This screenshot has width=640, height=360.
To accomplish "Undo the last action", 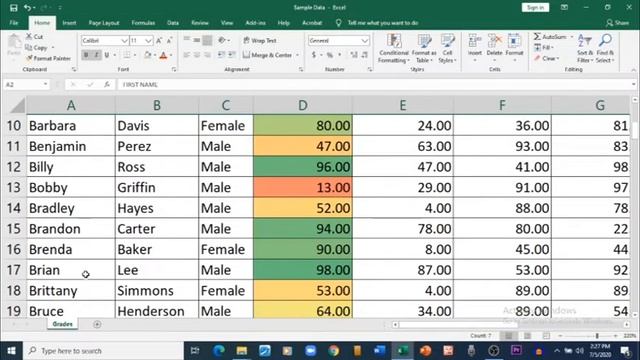I will click(x=28, y=8).
